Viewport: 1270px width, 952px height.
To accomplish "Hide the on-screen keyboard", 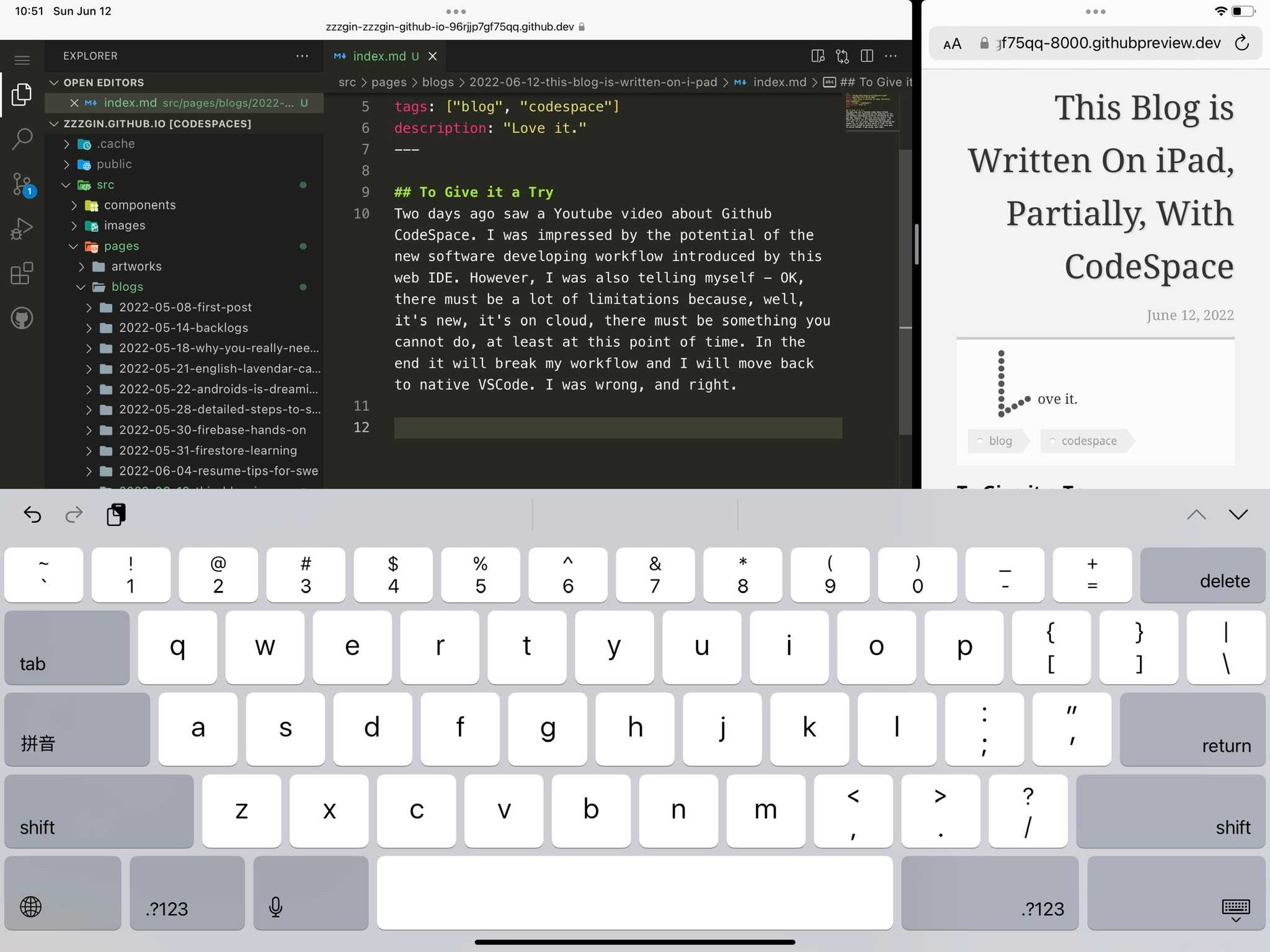I will [x=1176, y=892].
